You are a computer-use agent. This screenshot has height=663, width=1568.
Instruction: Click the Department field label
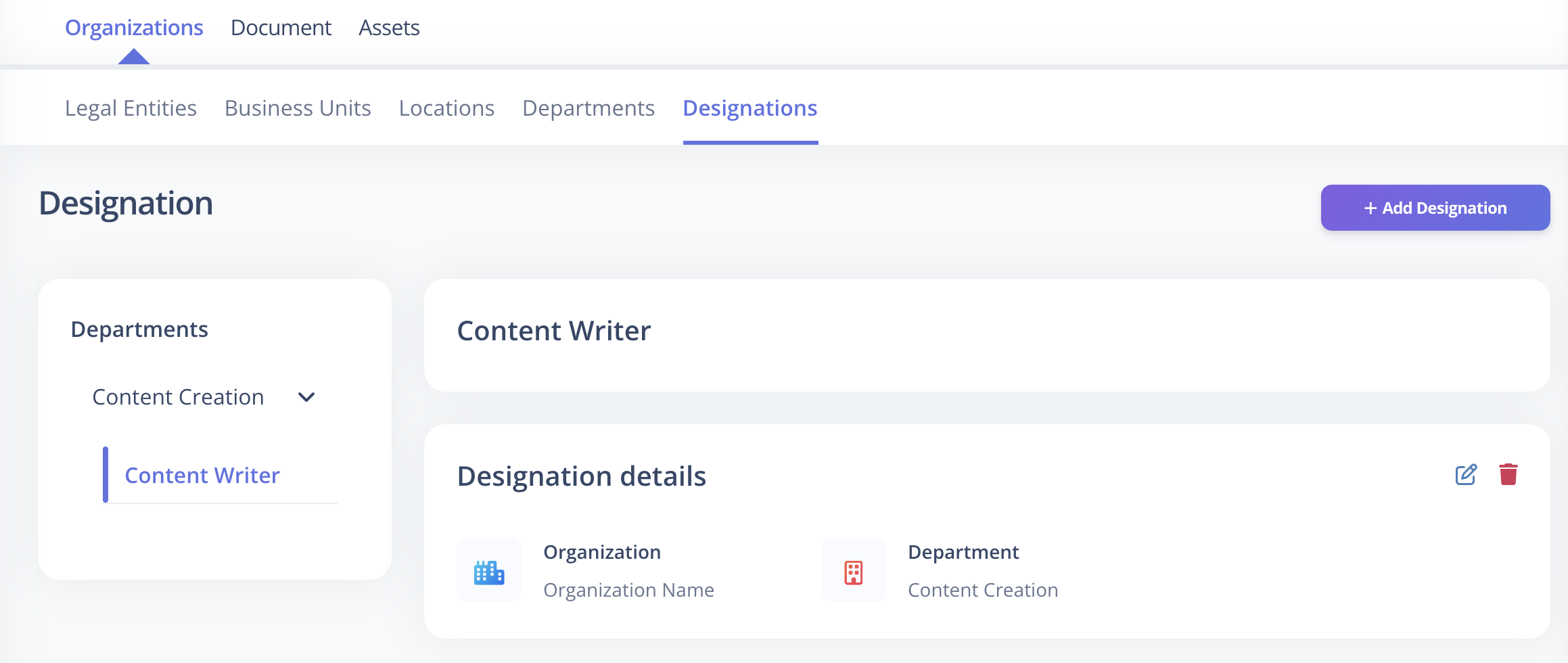tap(963, 552)
